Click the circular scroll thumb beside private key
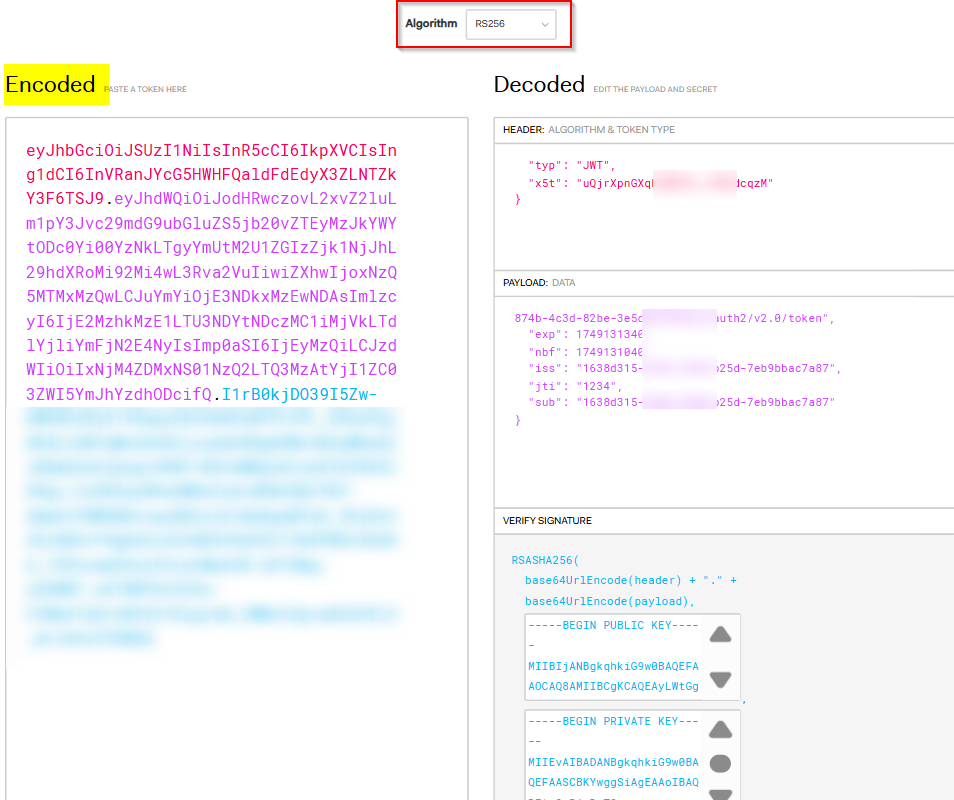Viewport: 954px width, 800px height. tap(721, 763)
